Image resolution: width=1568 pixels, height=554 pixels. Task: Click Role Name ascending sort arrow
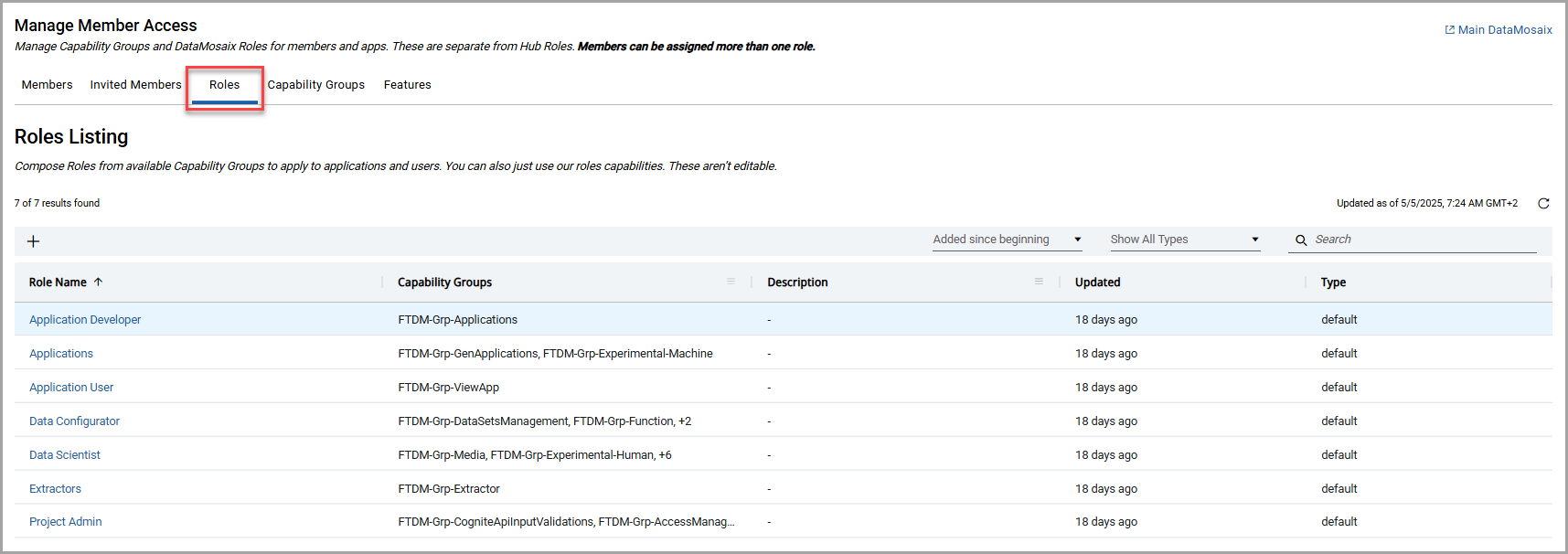coord(99,282)
